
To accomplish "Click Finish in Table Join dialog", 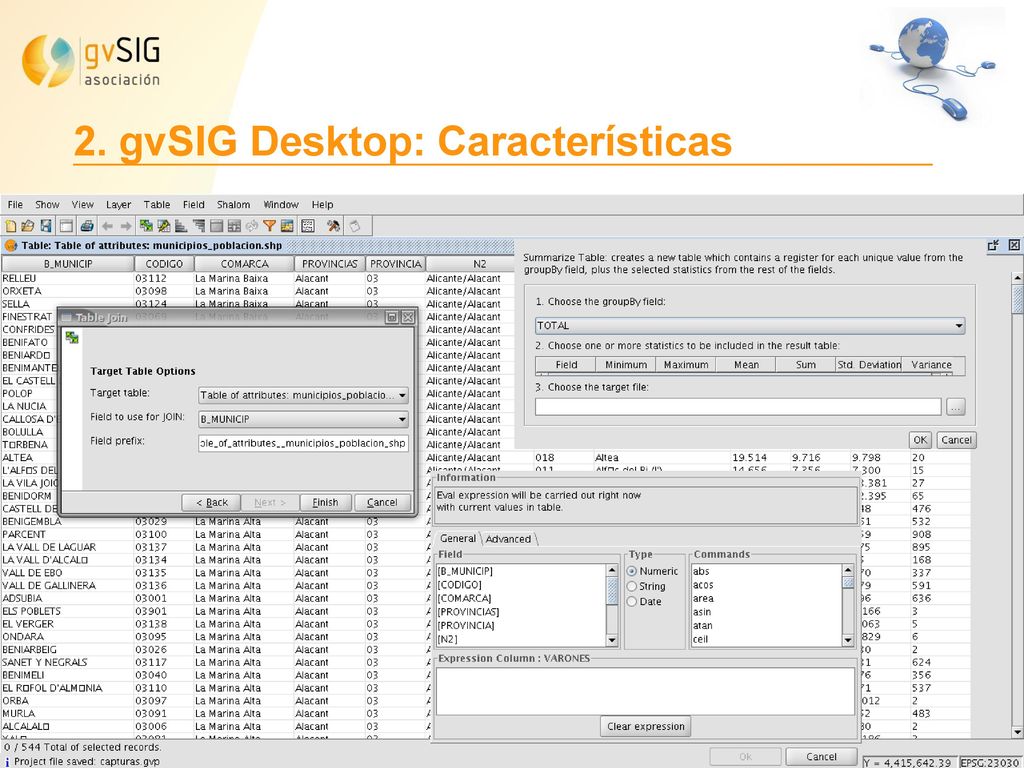I will tap(325, 502).
